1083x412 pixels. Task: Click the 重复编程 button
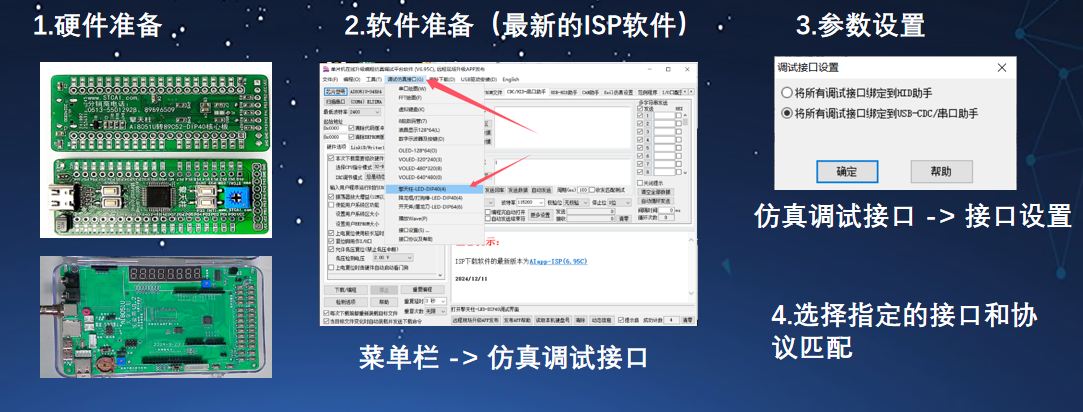[x=423, y=290]
